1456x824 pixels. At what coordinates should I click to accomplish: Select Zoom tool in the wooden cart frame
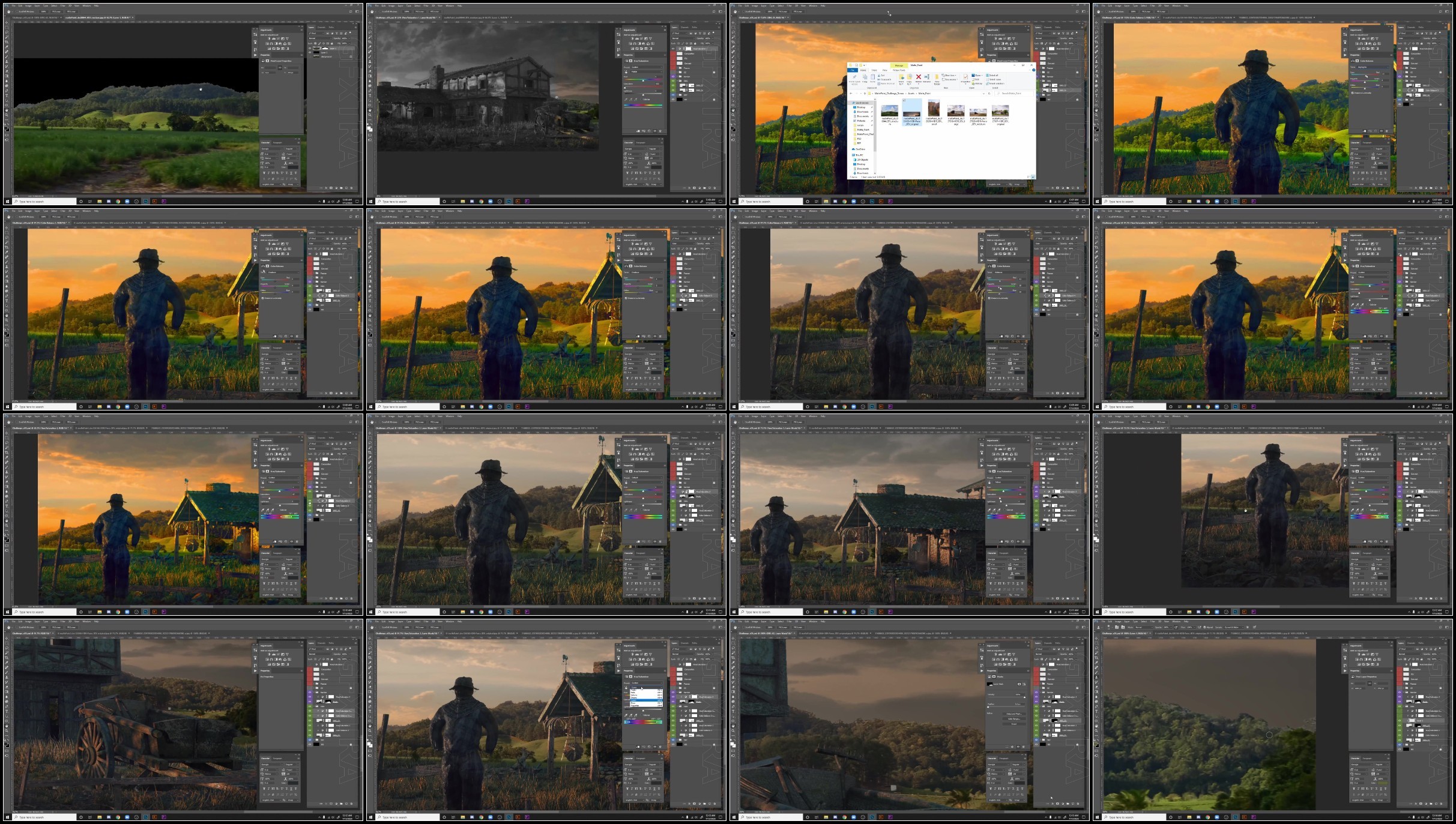7,730
